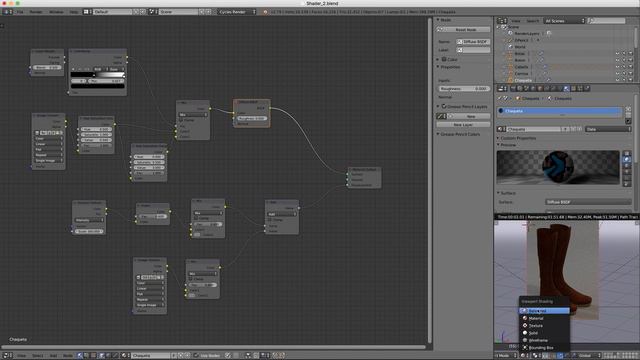This screenshot has width=640, height=360.
Task: Open the All Scenes outliner display dropdown
Action: point(564,20)
